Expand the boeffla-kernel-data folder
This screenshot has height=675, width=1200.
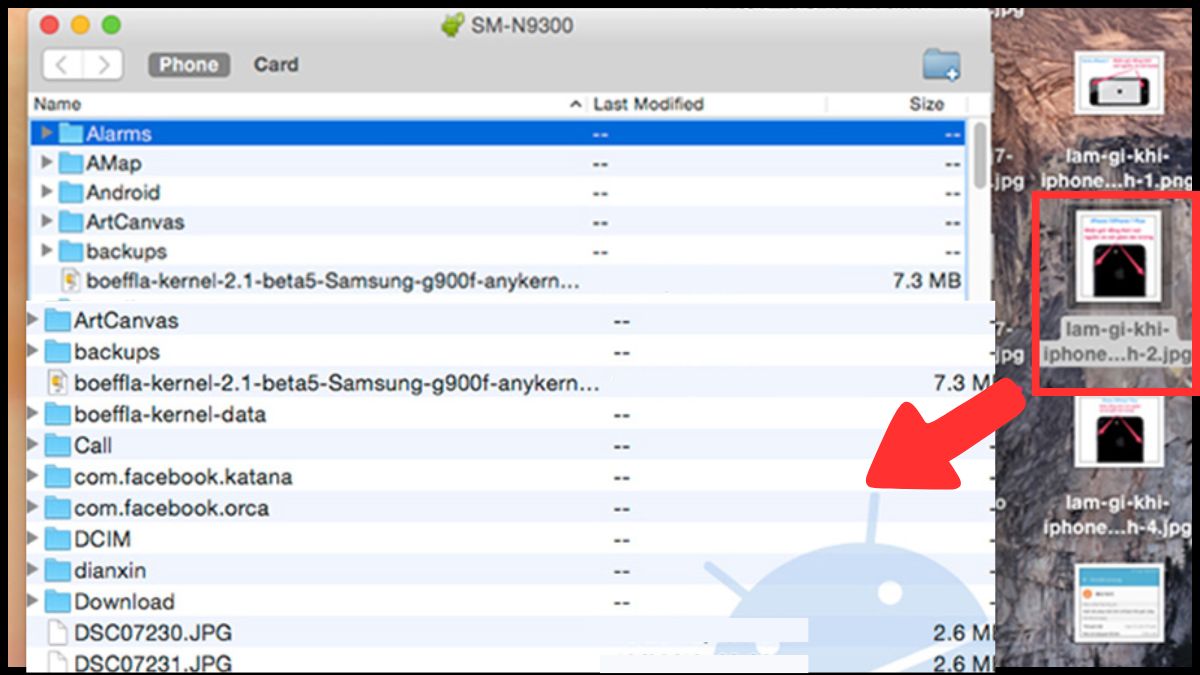point(34,414)
